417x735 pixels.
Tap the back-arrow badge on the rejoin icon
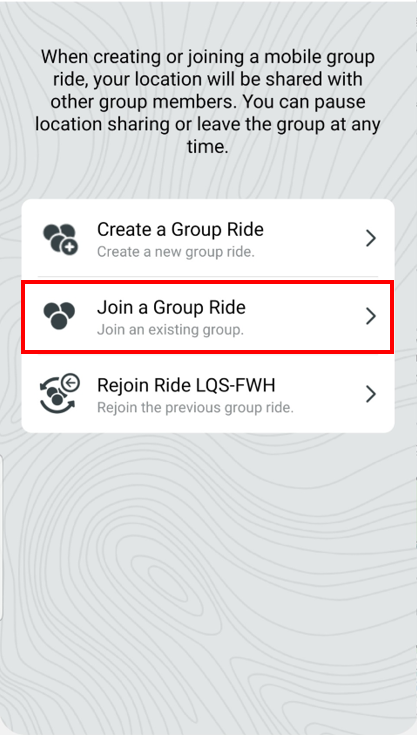pos(71,383)
